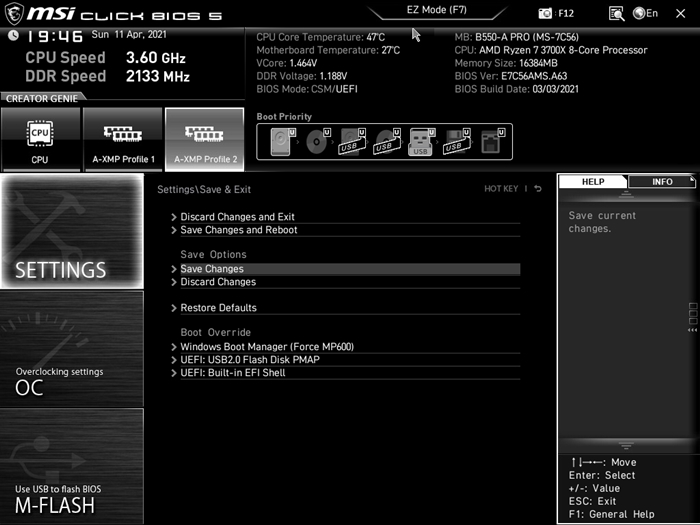Click the Boot Priority label
Viewport: 700px width, 525px height.
(284, 117)
